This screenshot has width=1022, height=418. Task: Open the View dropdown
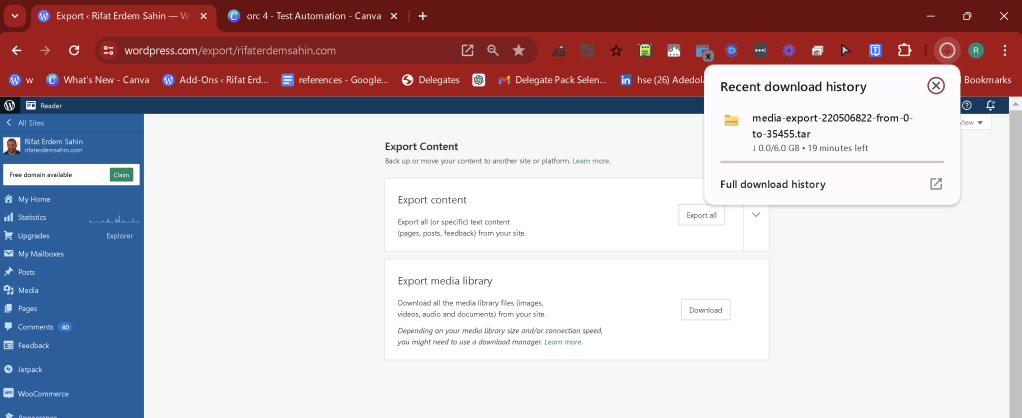[974, 123]
